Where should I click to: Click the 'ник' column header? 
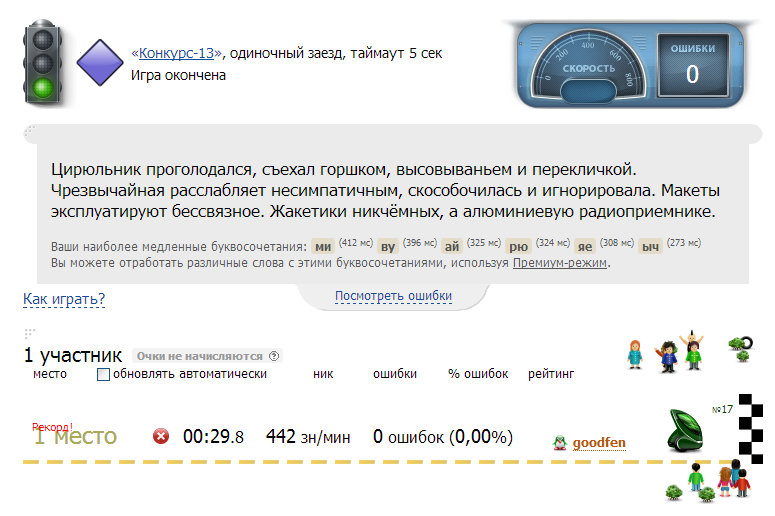click(323, 374)
